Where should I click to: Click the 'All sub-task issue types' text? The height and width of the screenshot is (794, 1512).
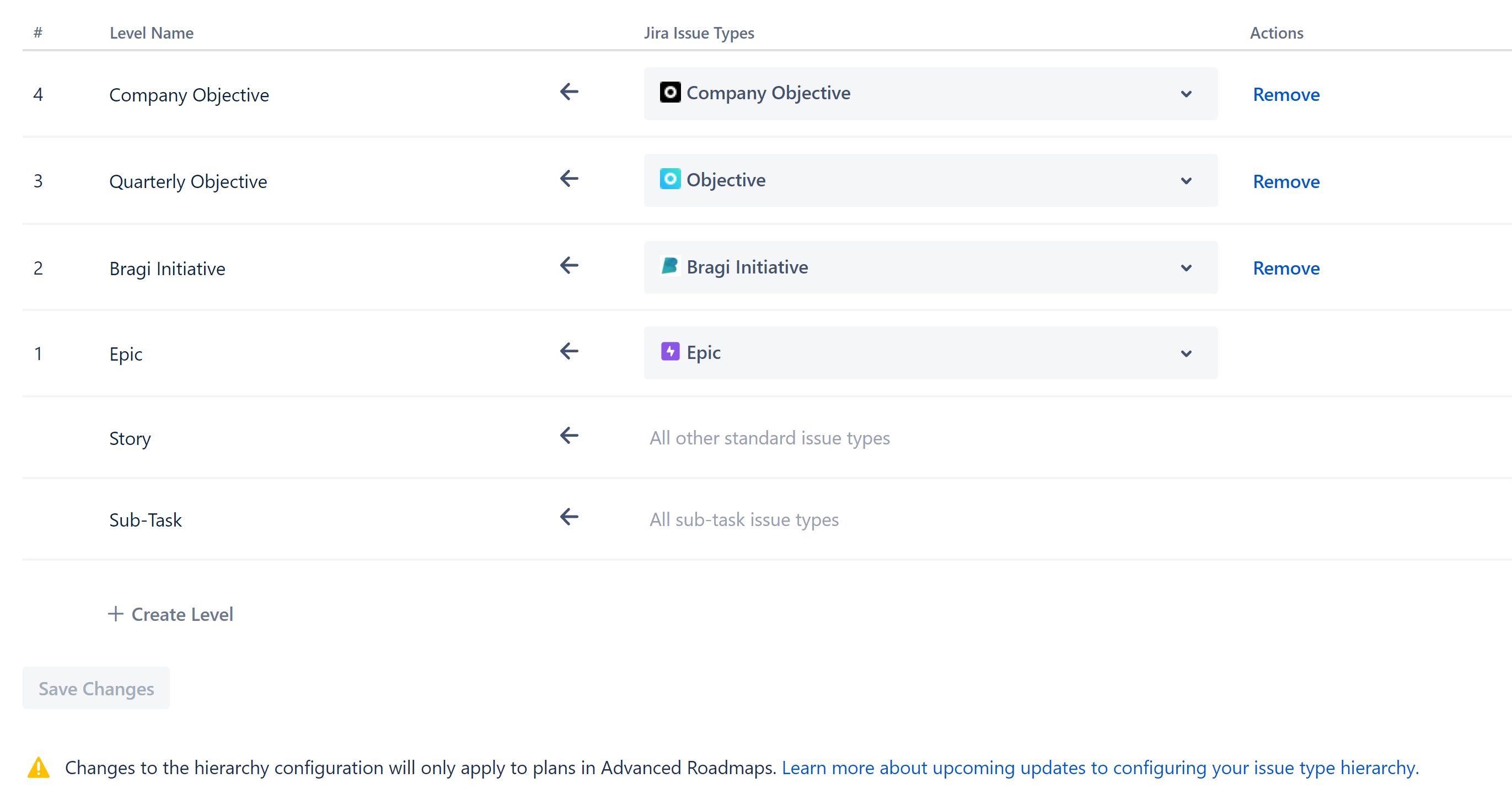tap(744, 520)
